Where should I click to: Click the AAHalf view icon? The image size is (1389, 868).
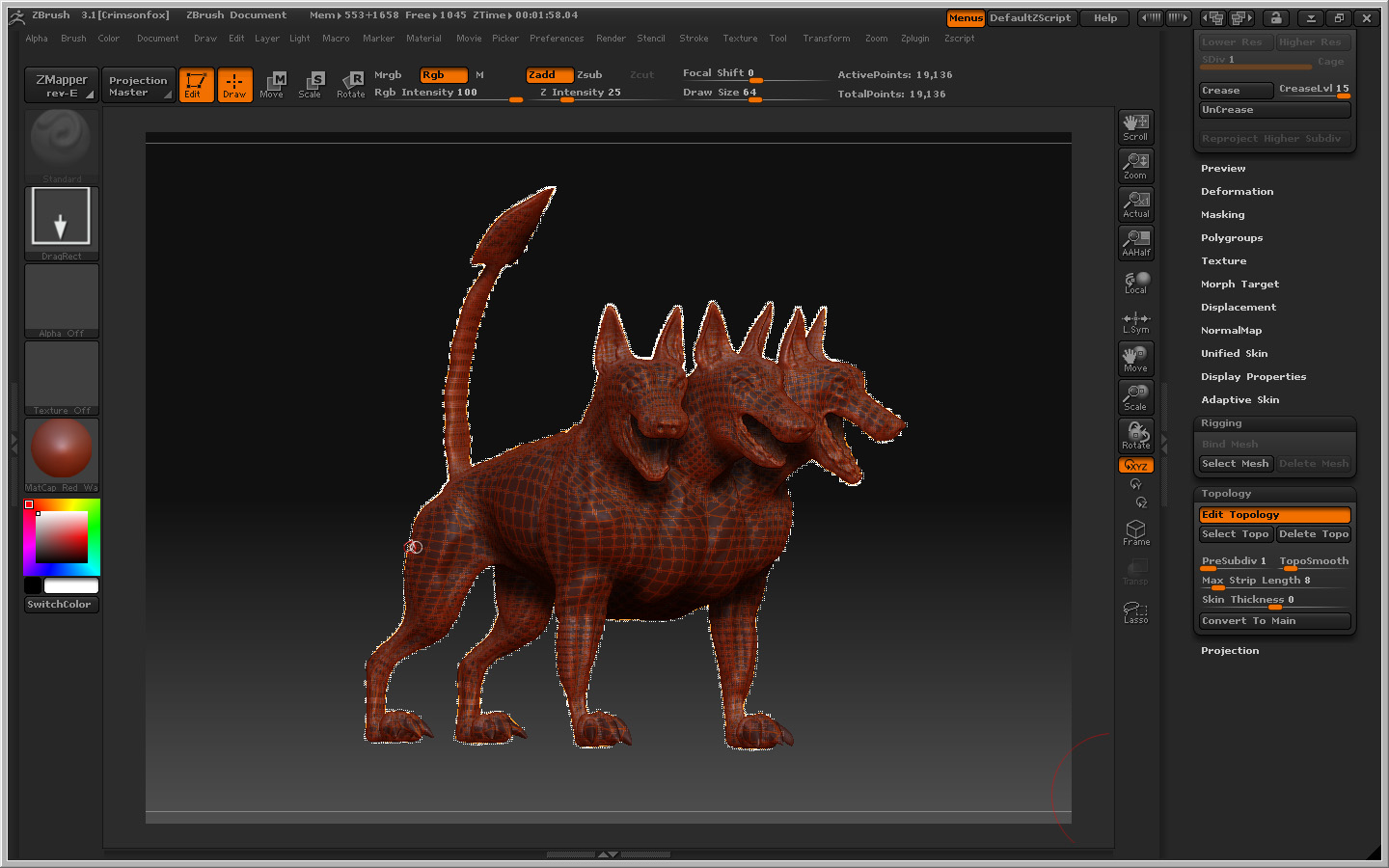coord(1135,242)
